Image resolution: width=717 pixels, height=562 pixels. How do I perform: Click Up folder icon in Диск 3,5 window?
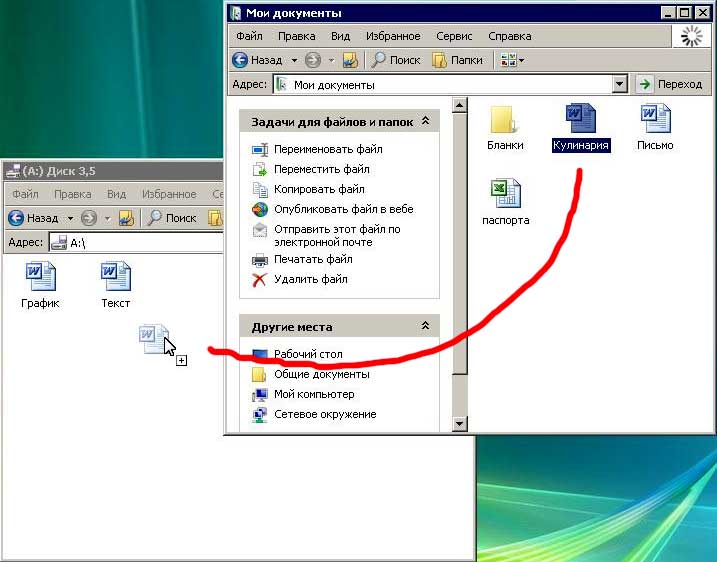126,218
